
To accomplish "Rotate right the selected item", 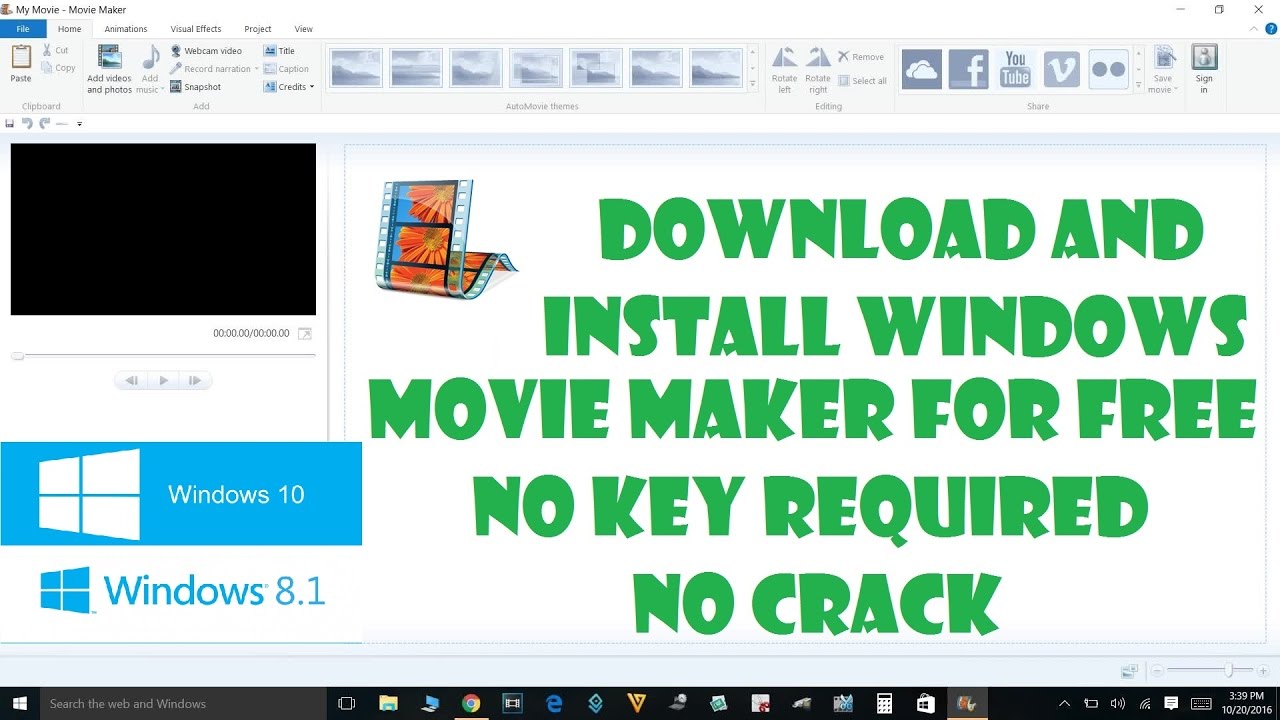I will [818, 69].
